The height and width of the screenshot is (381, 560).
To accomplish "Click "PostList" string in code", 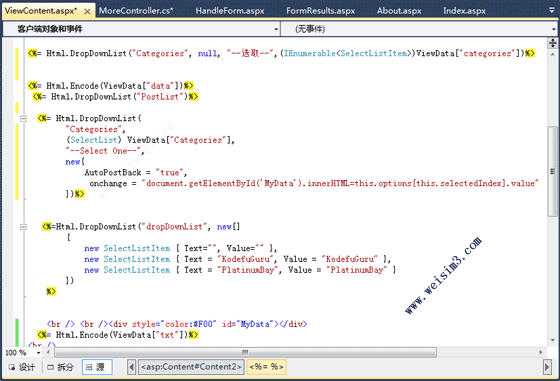I will (x=160, y=97).
